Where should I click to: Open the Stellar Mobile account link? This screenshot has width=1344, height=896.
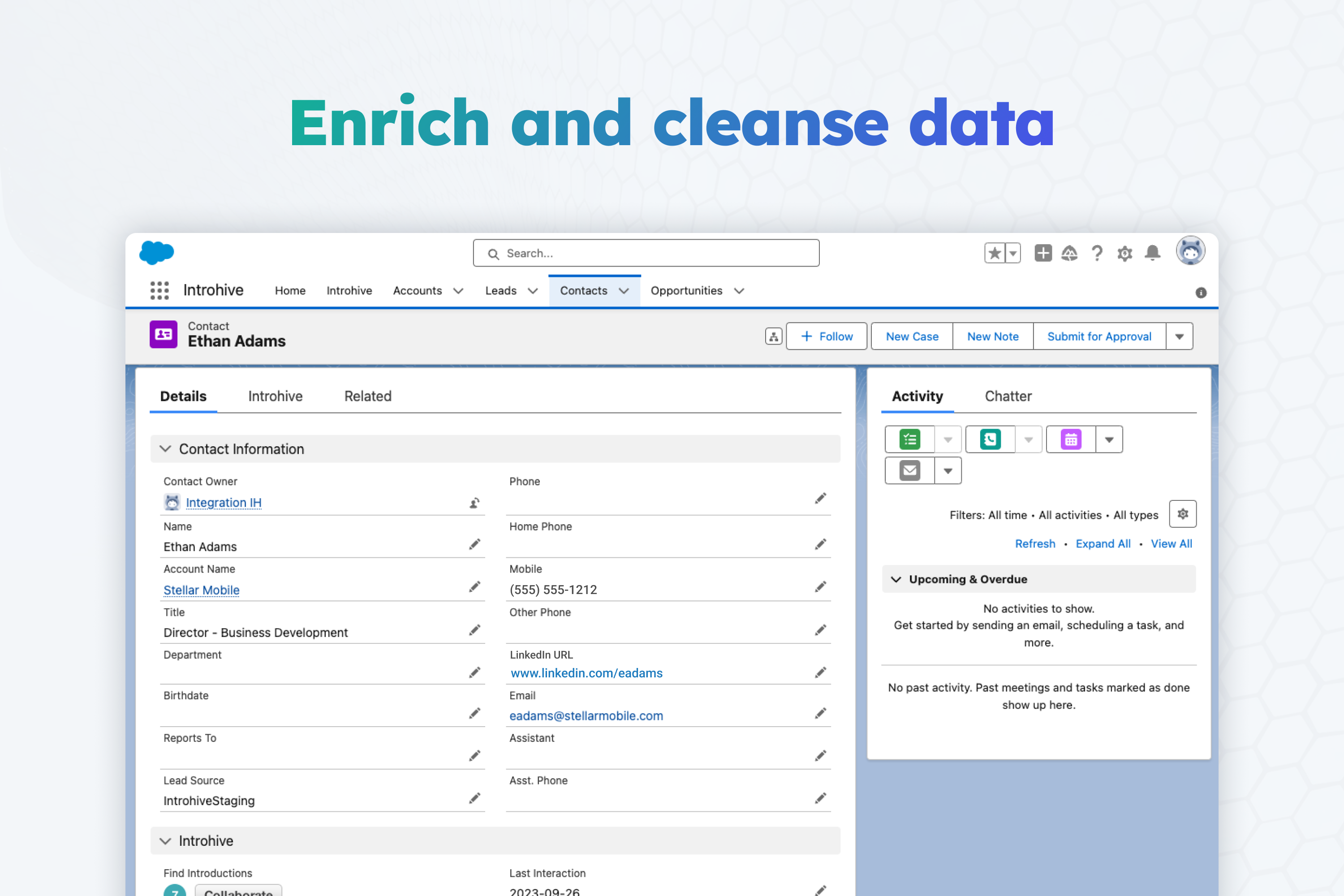[x=201, y=590]
